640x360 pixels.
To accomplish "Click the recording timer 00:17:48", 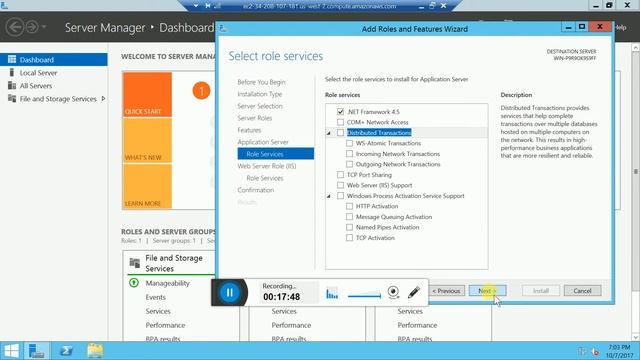I will 282,297.
